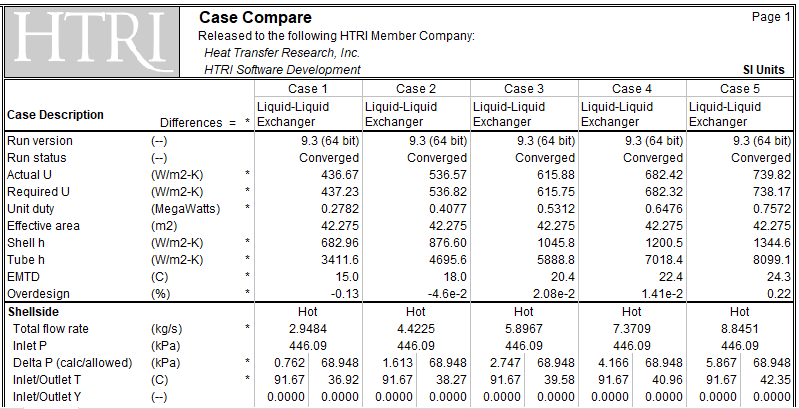Screen dimensions: 799x409
Task: Click Required U value 437.23
Action: pos(340,192)
